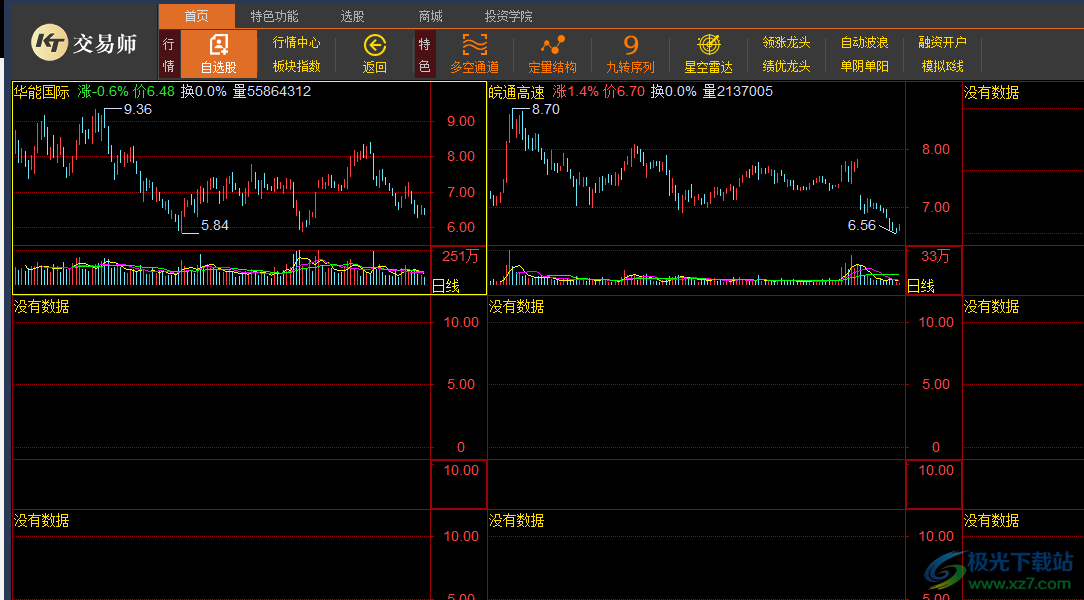
Task: Select the 定量结构 structure tool
Action: coord(552,46)
